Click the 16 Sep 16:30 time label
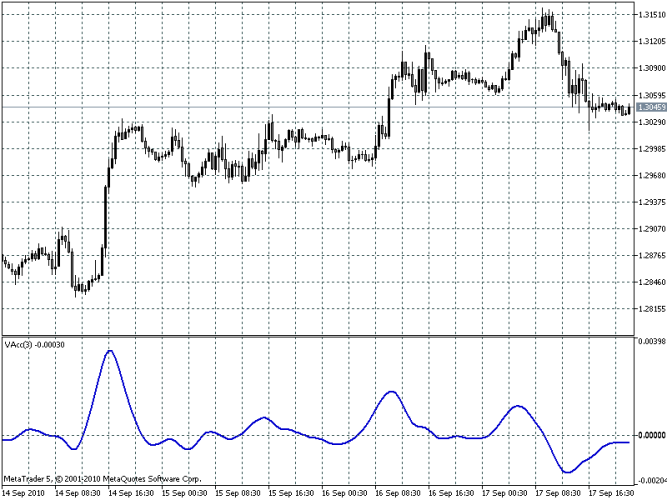 point(451,493)
